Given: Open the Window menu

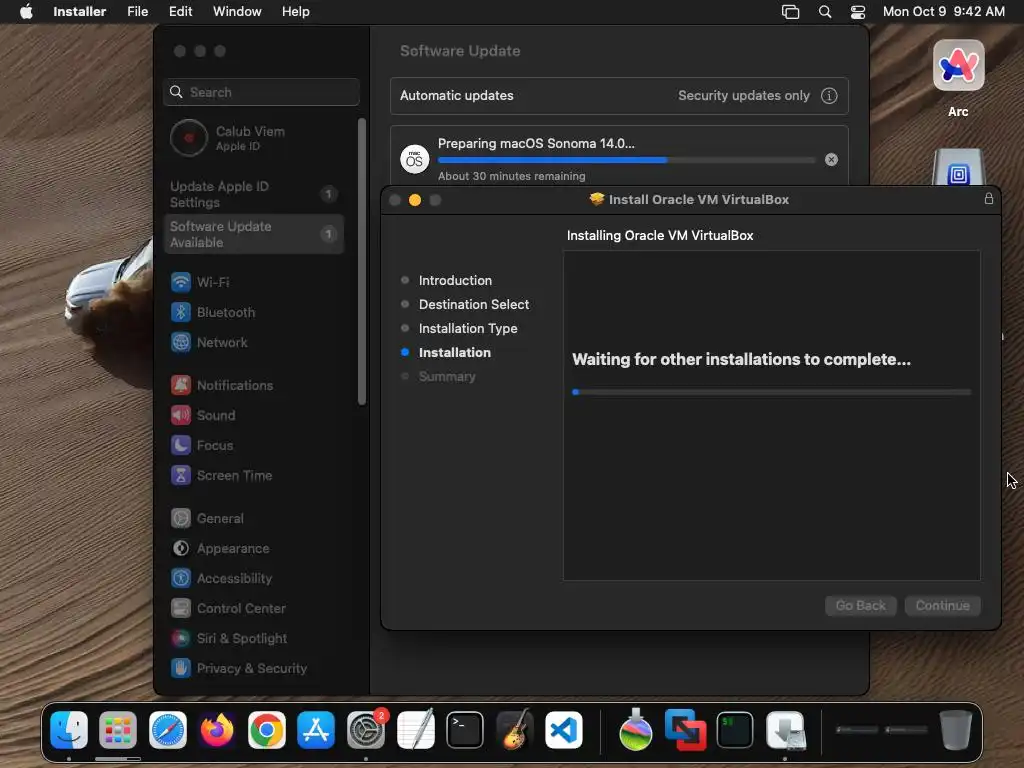Looking at the screenshot, I should (237, 12).
